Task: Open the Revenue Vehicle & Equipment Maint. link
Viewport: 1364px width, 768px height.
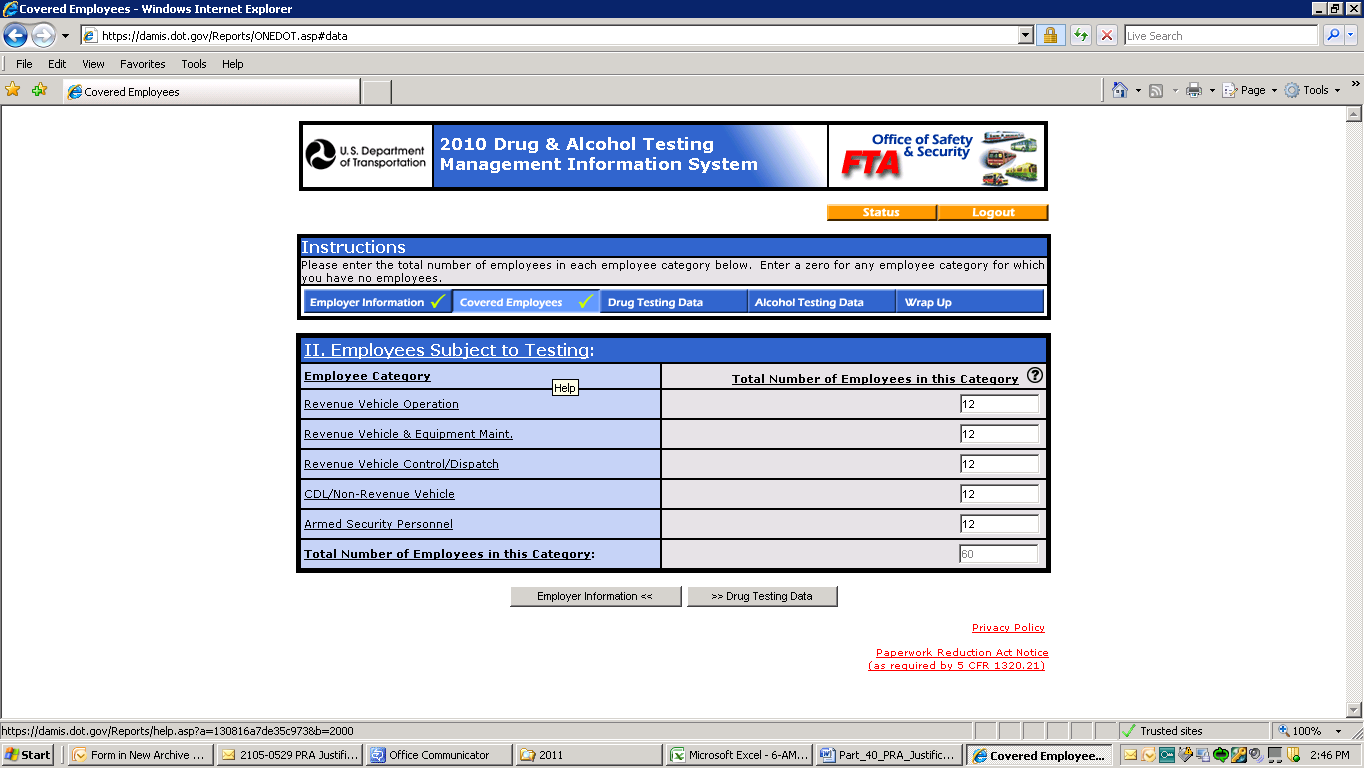Action: [408, 434]
